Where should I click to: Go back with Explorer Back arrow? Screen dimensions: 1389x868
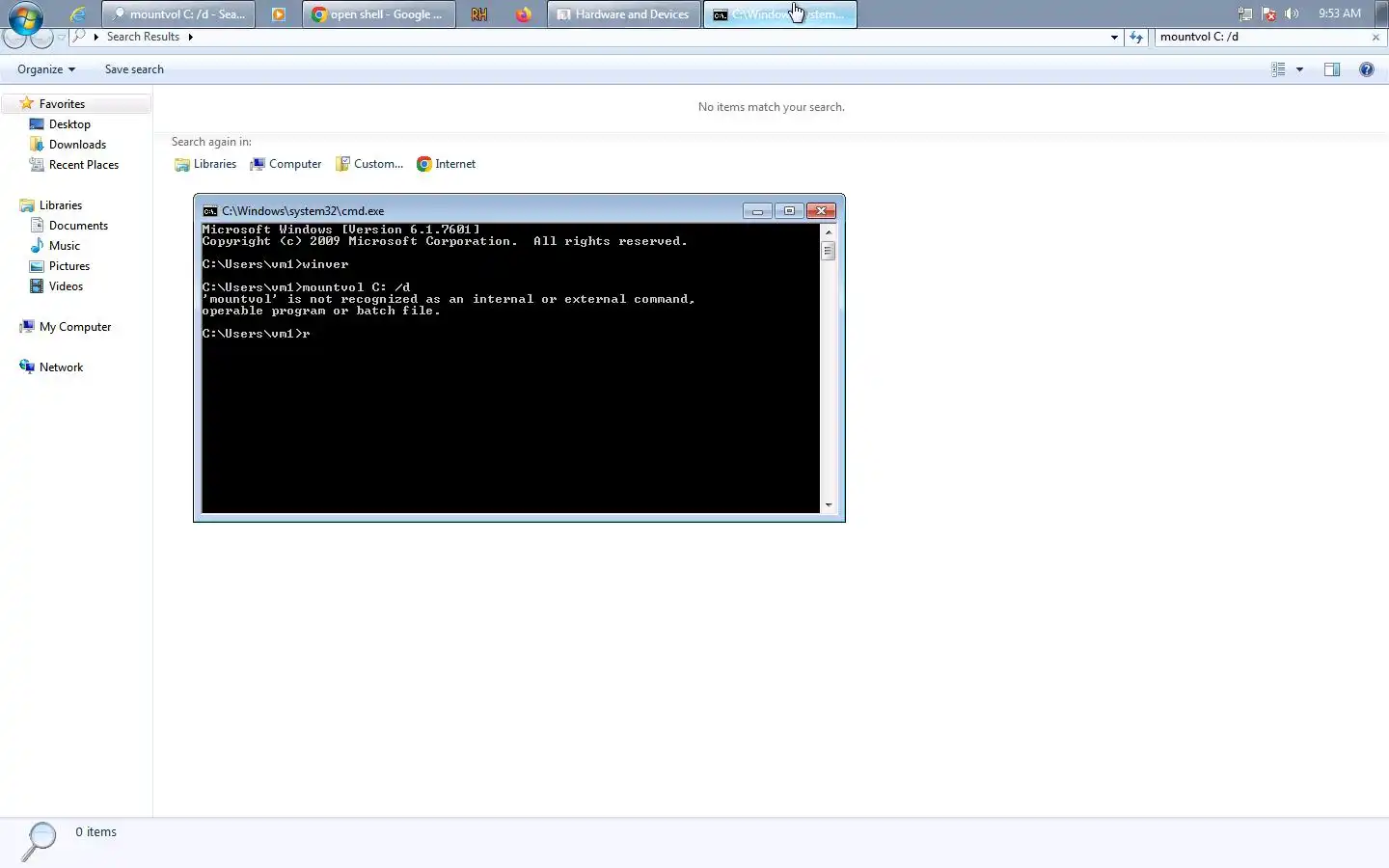point(14,37)
